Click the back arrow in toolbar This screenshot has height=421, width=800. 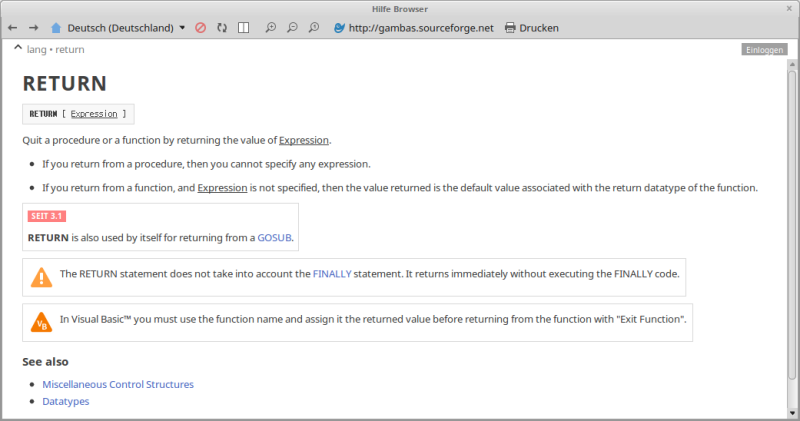tap(13, 28)
